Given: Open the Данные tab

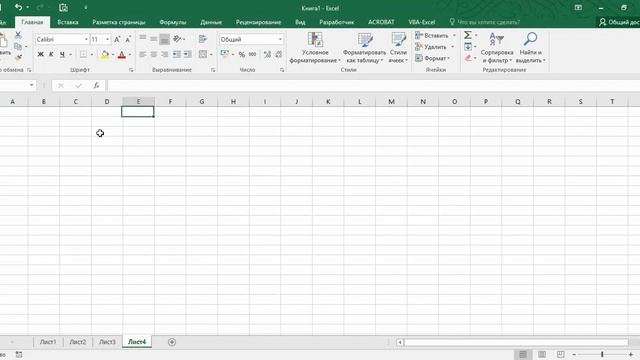Looking at the screenshot, I should click(211, 22).
